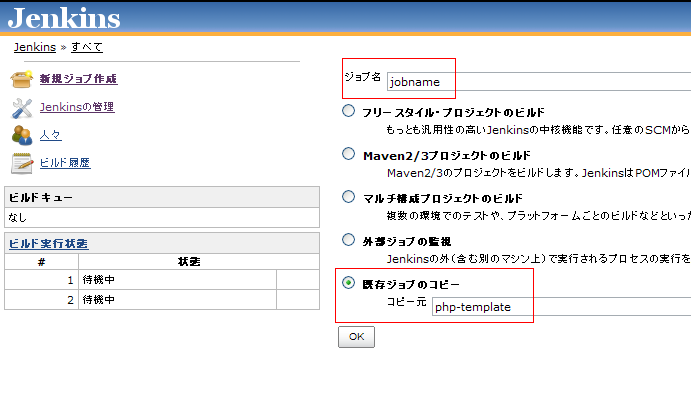Open the ビルド実行状態 link
The image size is (691, 393).
tap(48, 244)
